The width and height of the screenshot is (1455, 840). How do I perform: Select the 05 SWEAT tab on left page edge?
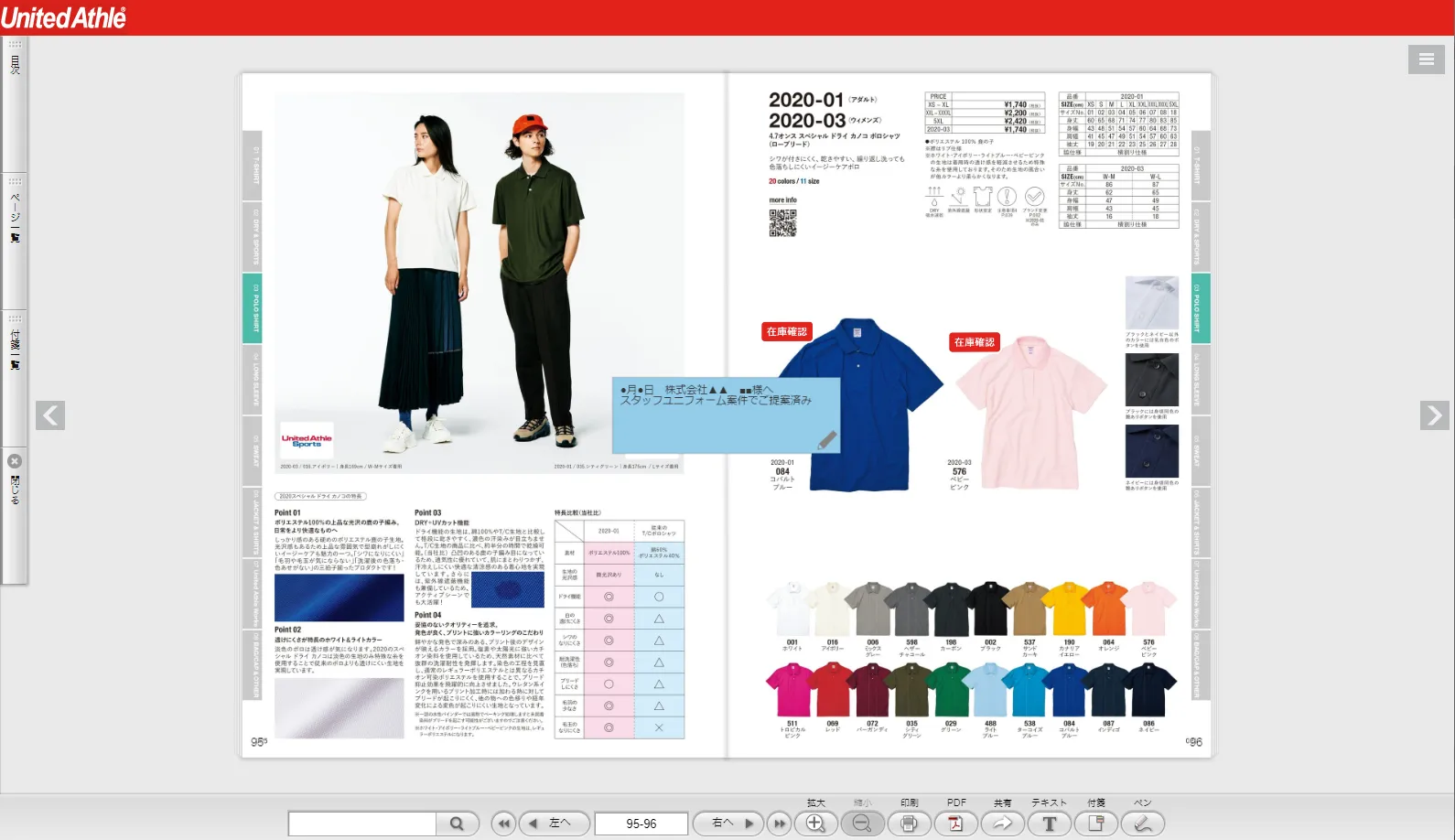click(253, 451)
